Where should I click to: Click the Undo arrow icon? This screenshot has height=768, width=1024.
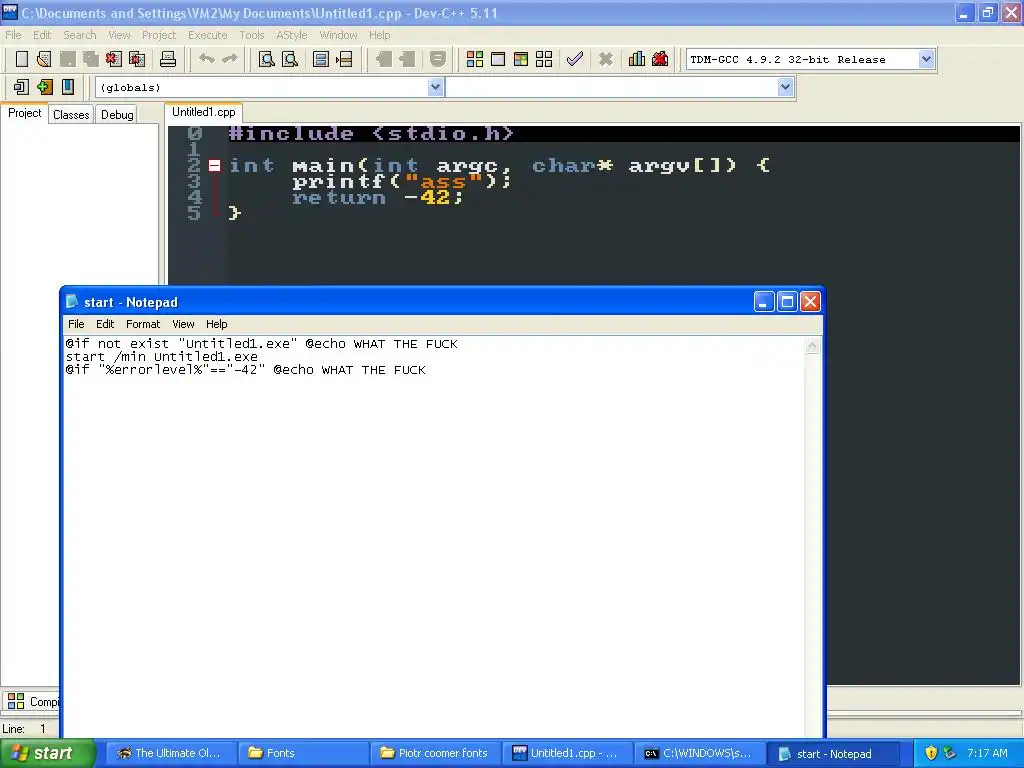207,59
